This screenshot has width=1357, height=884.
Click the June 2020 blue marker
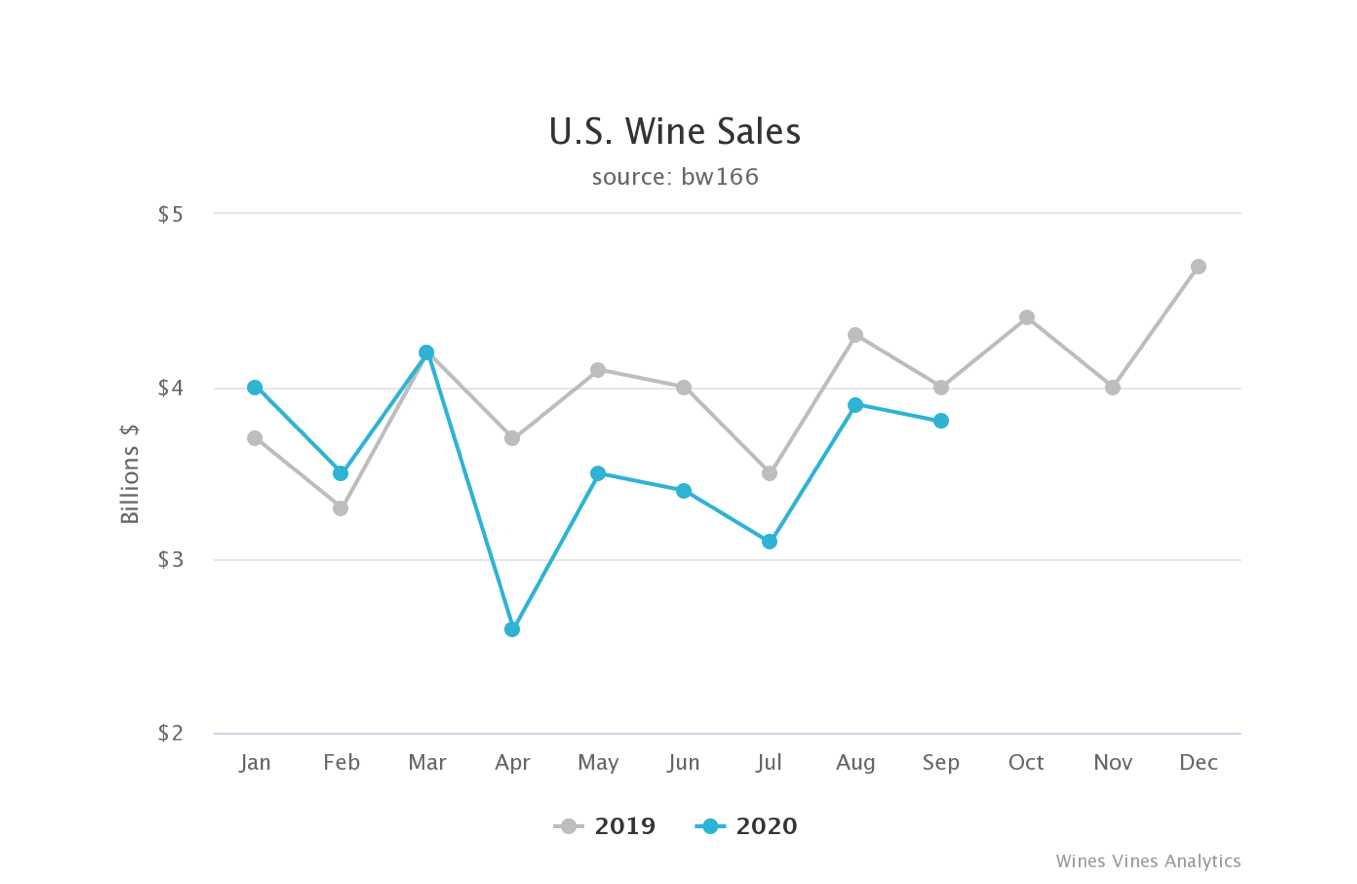coord(684,491)
